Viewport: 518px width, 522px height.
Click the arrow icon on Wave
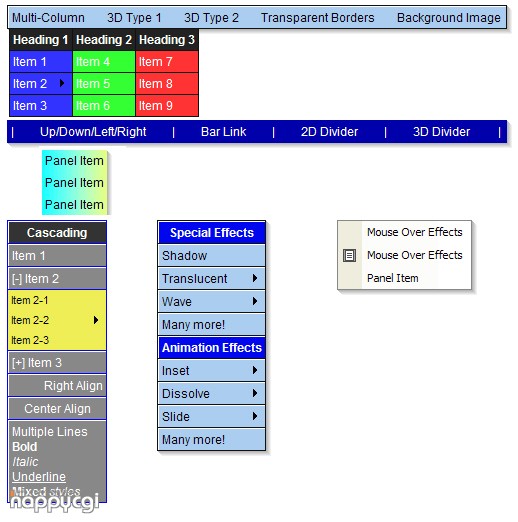click(x=255, y=301)
